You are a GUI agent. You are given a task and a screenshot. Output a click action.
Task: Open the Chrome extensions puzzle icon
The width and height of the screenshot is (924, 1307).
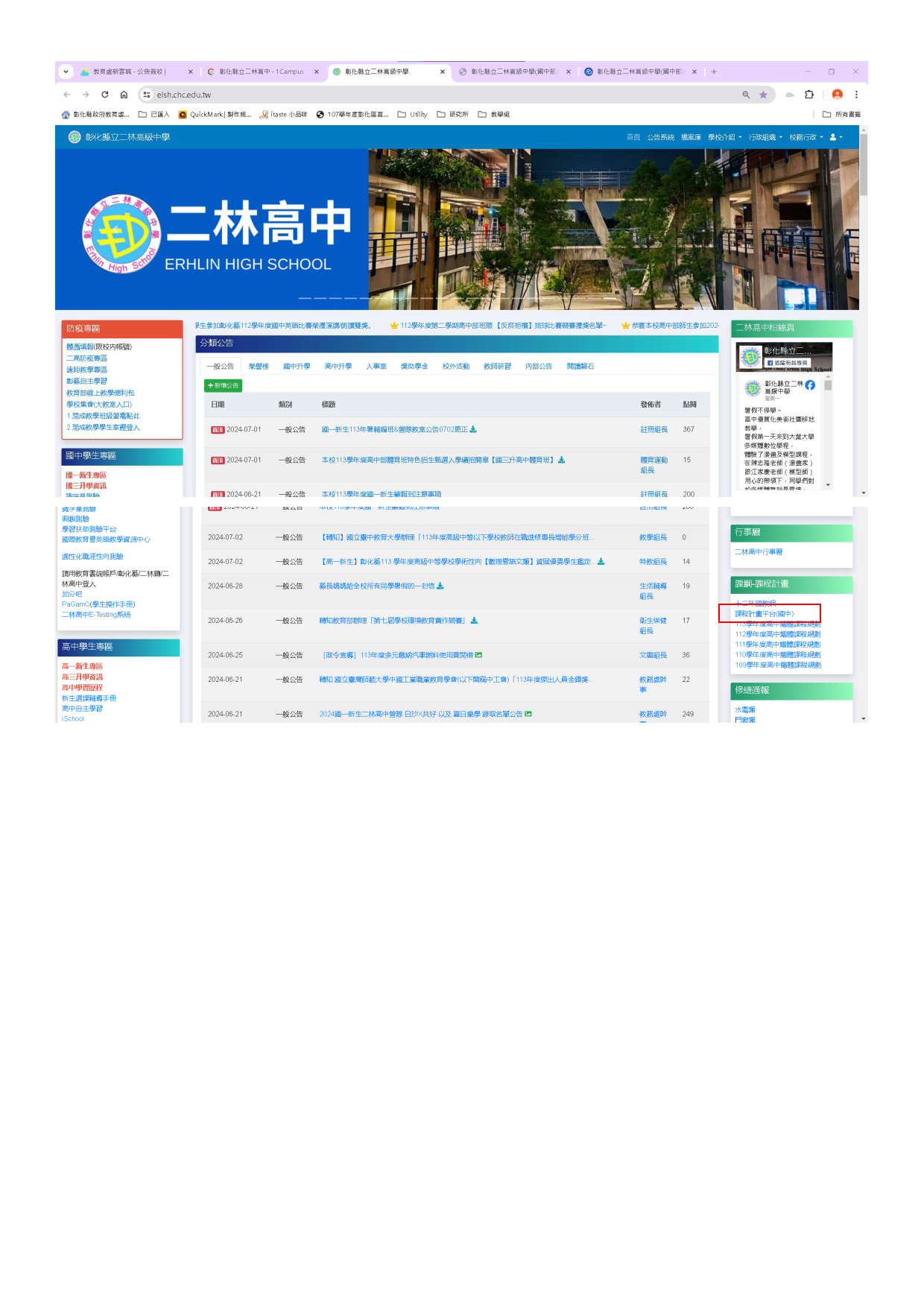click(809, 95)
